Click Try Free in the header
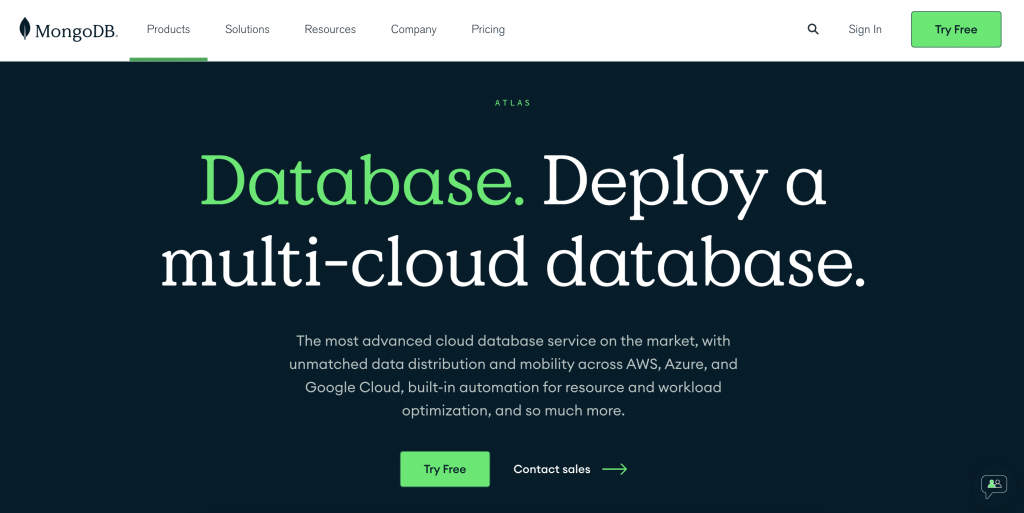Image resolution: width=1024 pixels, height=513 pixels. [x=956, y=29]
